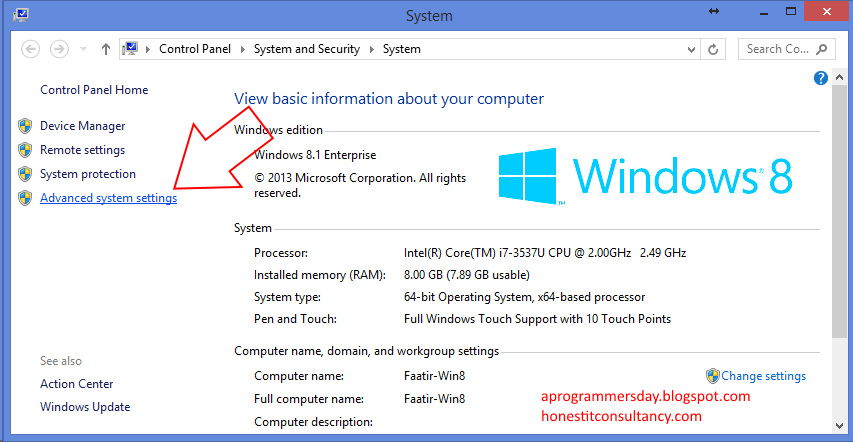Screen dimensions: 853x442
Task: Refresh the address bar view
Action: click(x=713, y=49)
